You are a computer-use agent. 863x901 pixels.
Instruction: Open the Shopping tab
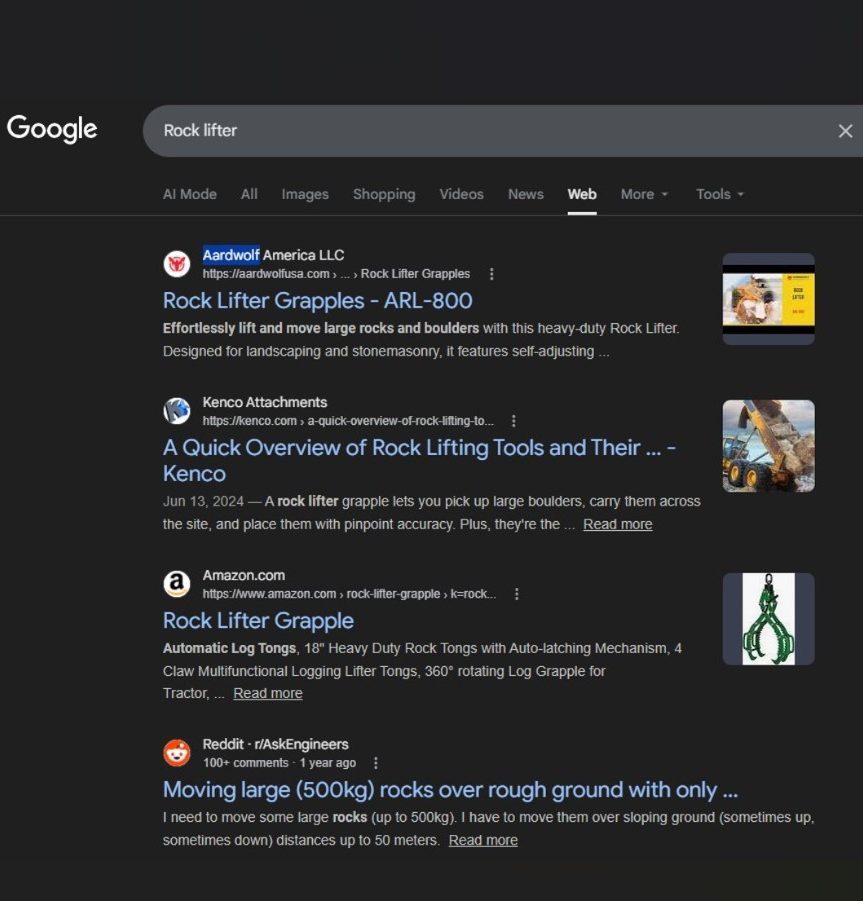(x=384, y=194)
